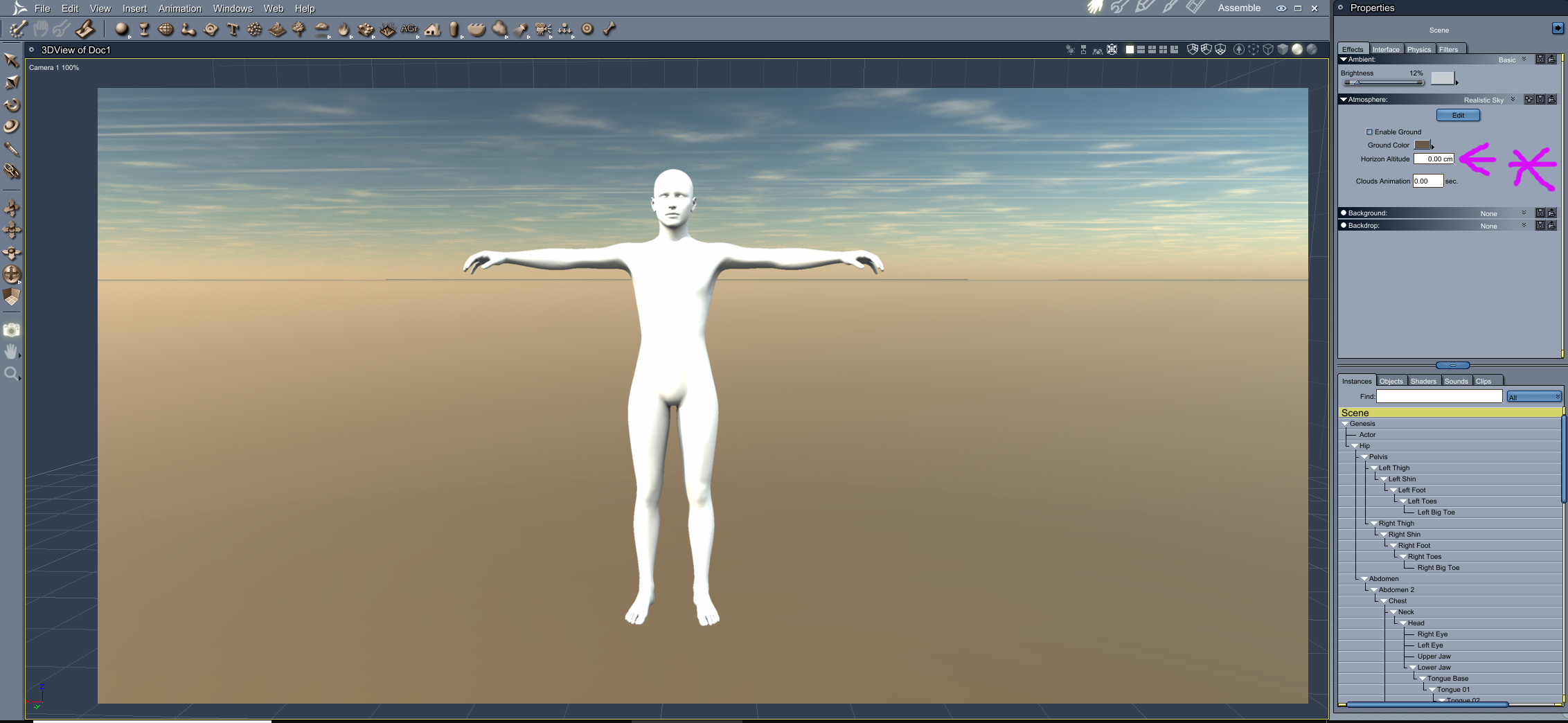Open the File menu

(x=42, y=8)
